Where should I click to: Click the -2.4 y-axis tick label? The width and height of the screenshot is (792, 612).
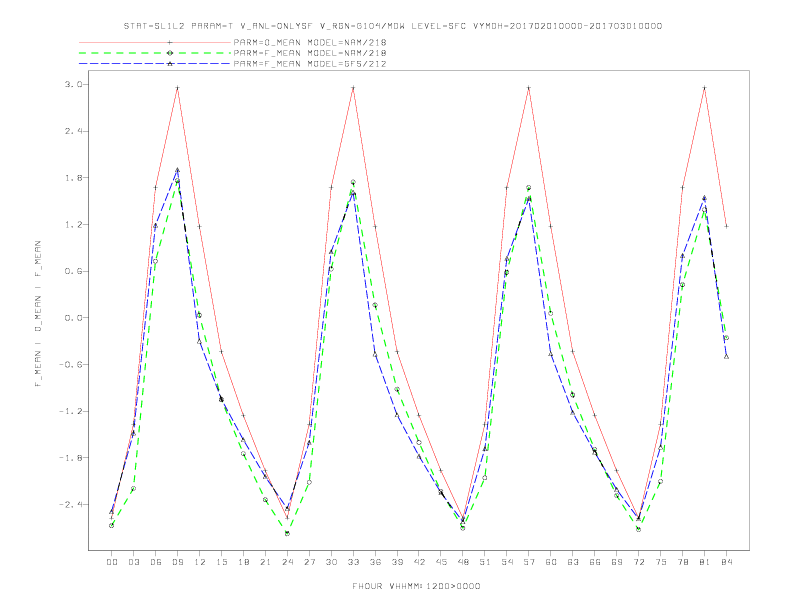pos(71,505)
